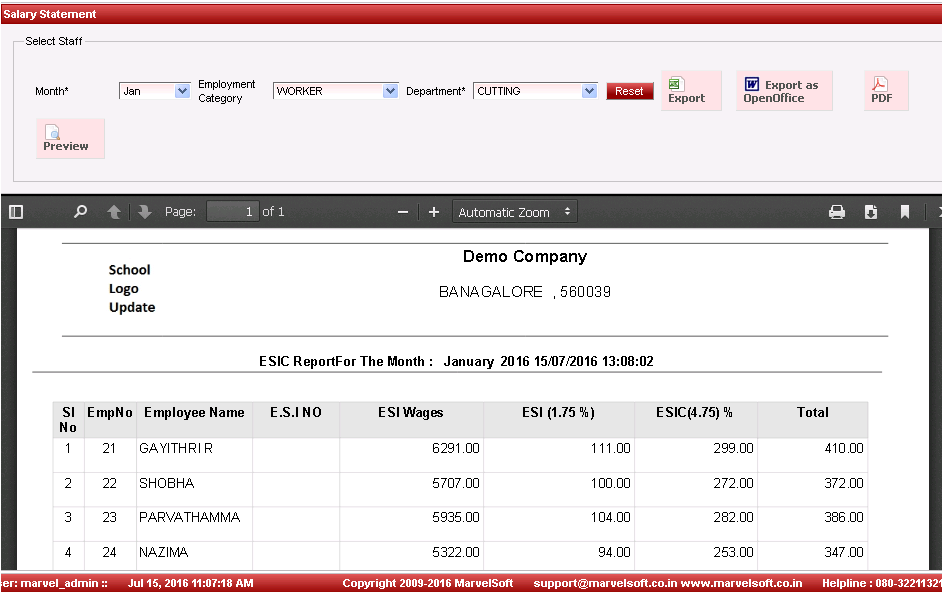This screenshot has height=593, width=943.
Task: Click the zoom in plus icon
Action: (434, 212)
